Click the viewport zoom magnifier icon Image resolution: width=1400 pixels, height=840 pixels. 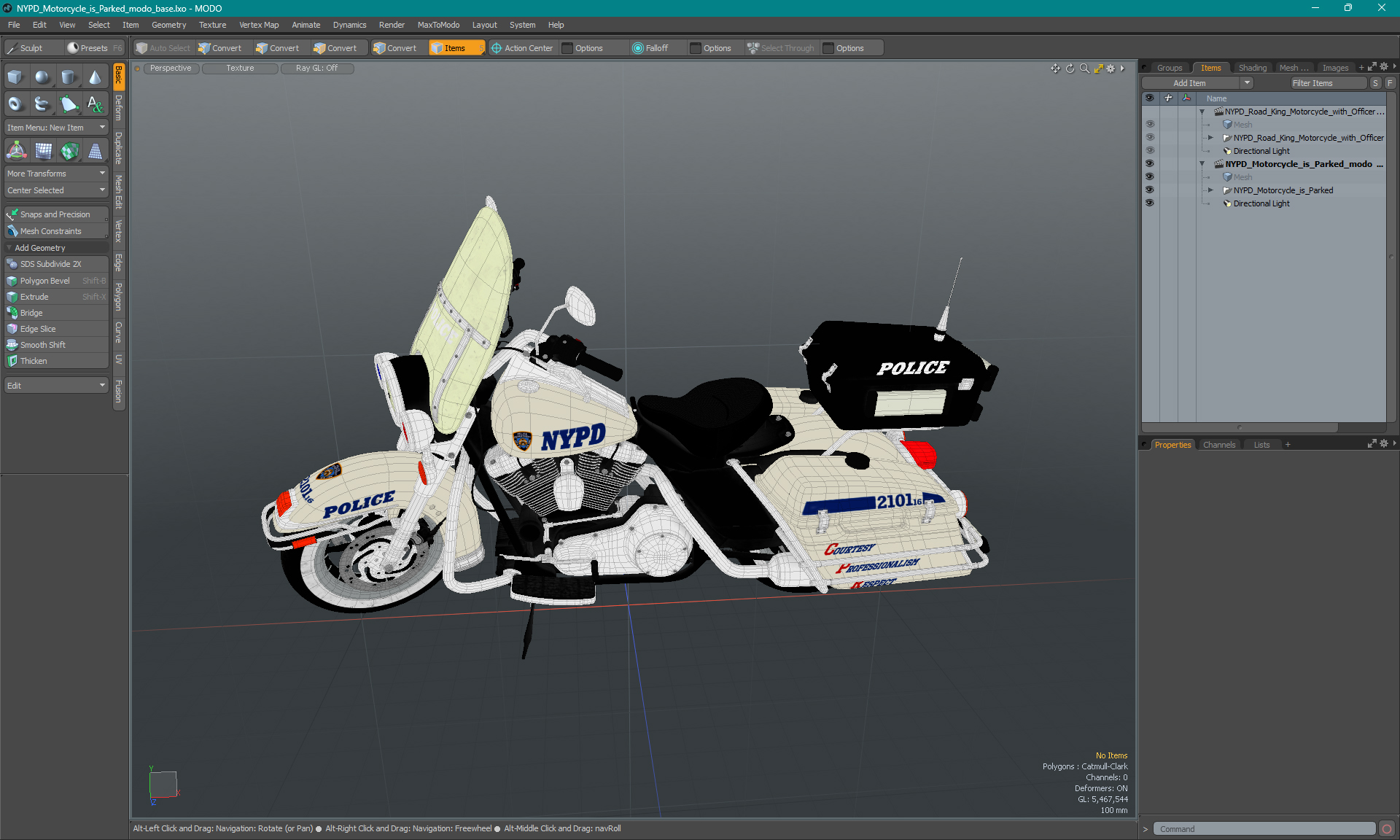tap(1084, 69)
